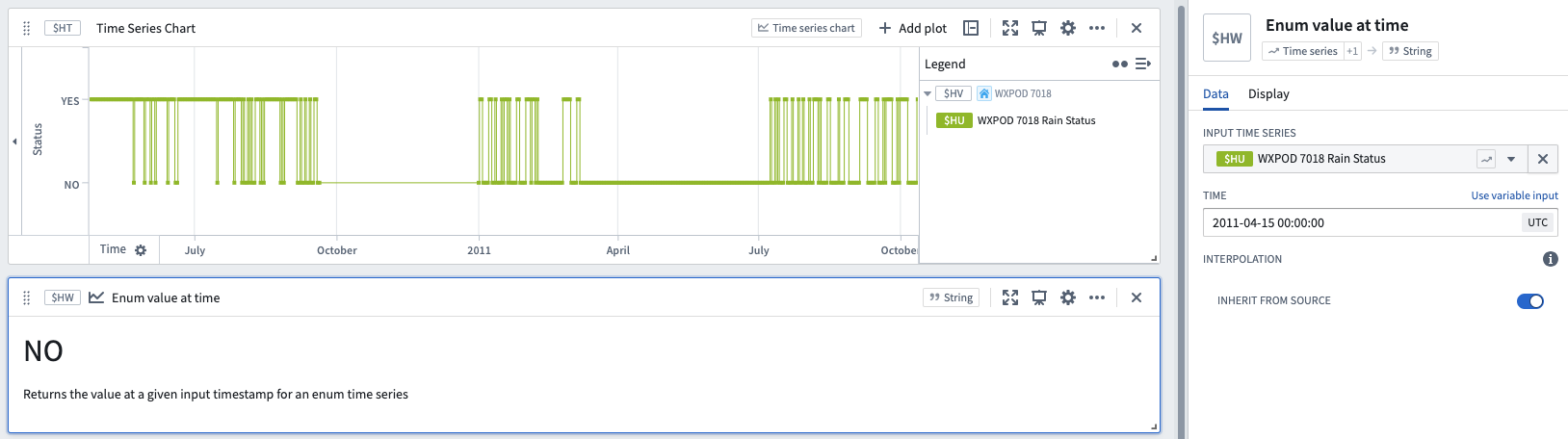
Task: Click the $HU color tag in legend
Action: (x=954, y=120)
